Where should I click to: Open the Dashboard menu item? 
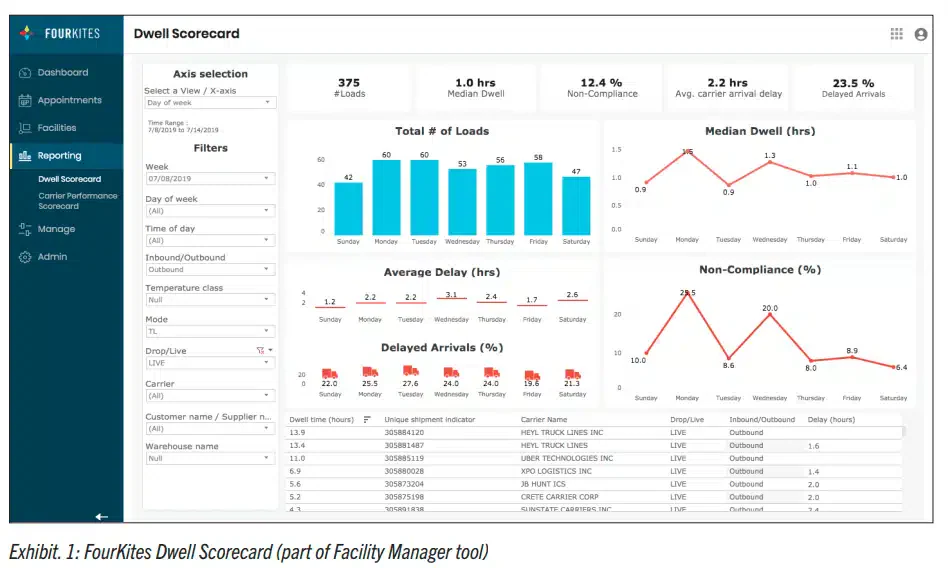(63, 73)
